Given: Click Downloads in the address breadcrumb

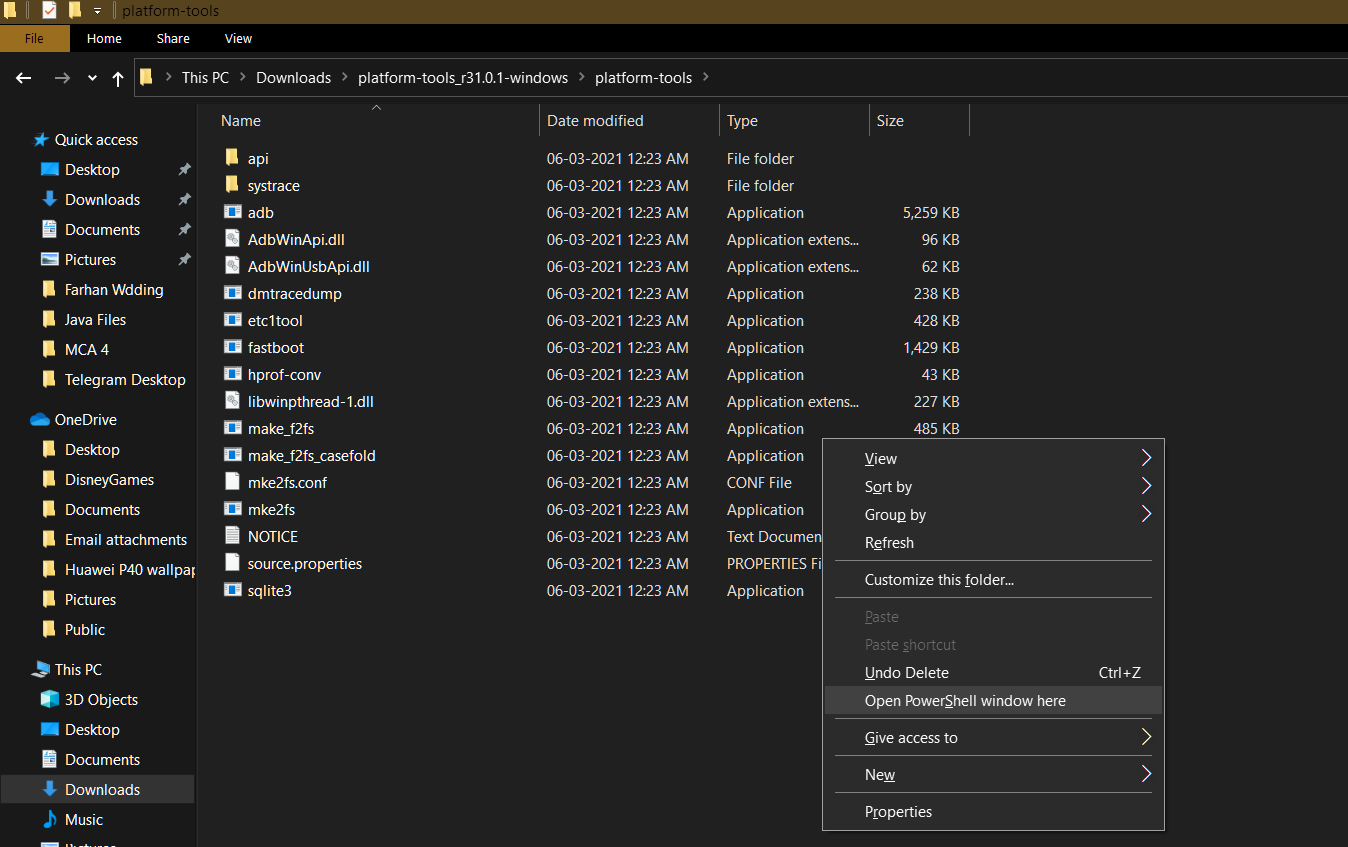Looking at the screenshot, I should click(x=293, y=78).
